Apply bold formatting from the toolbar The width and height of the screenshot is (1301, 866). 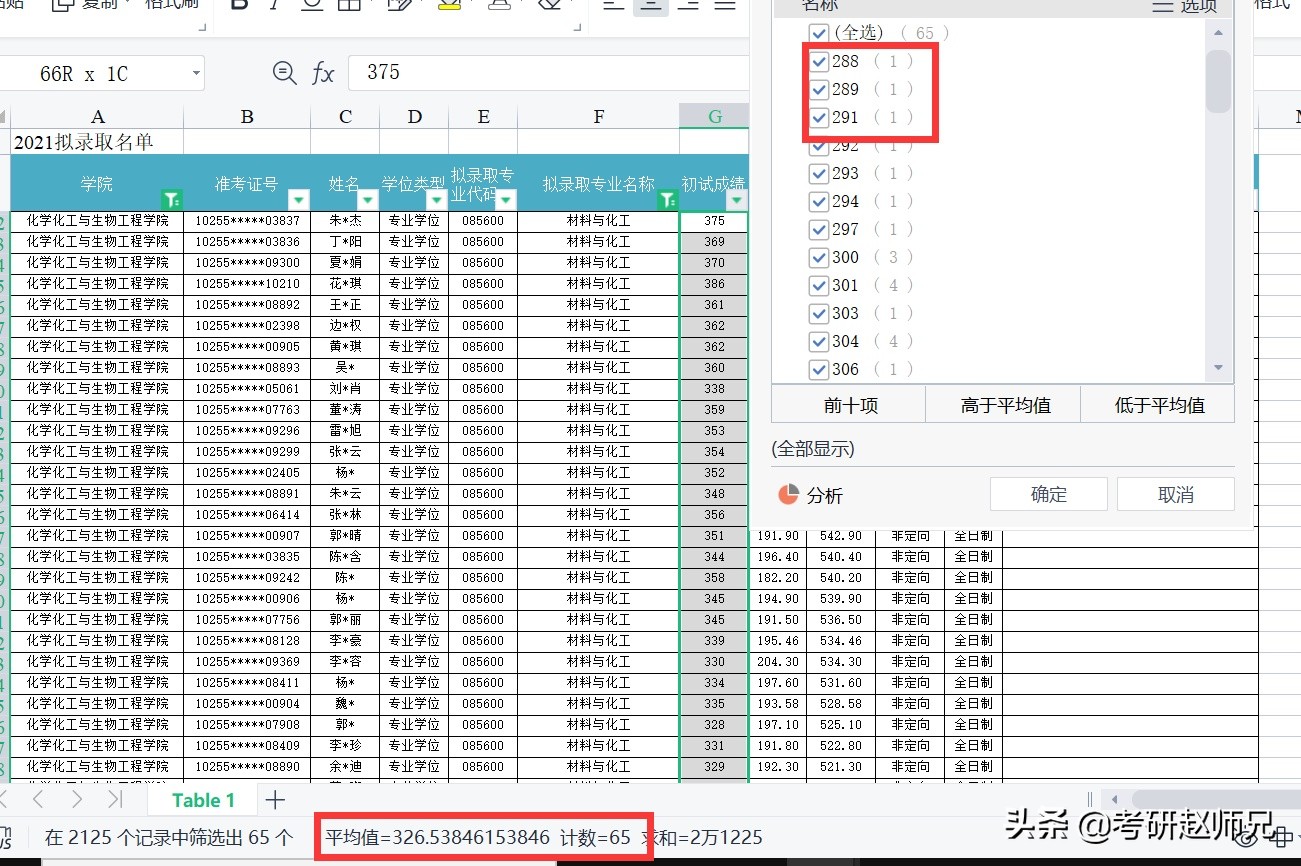[238, 8]
